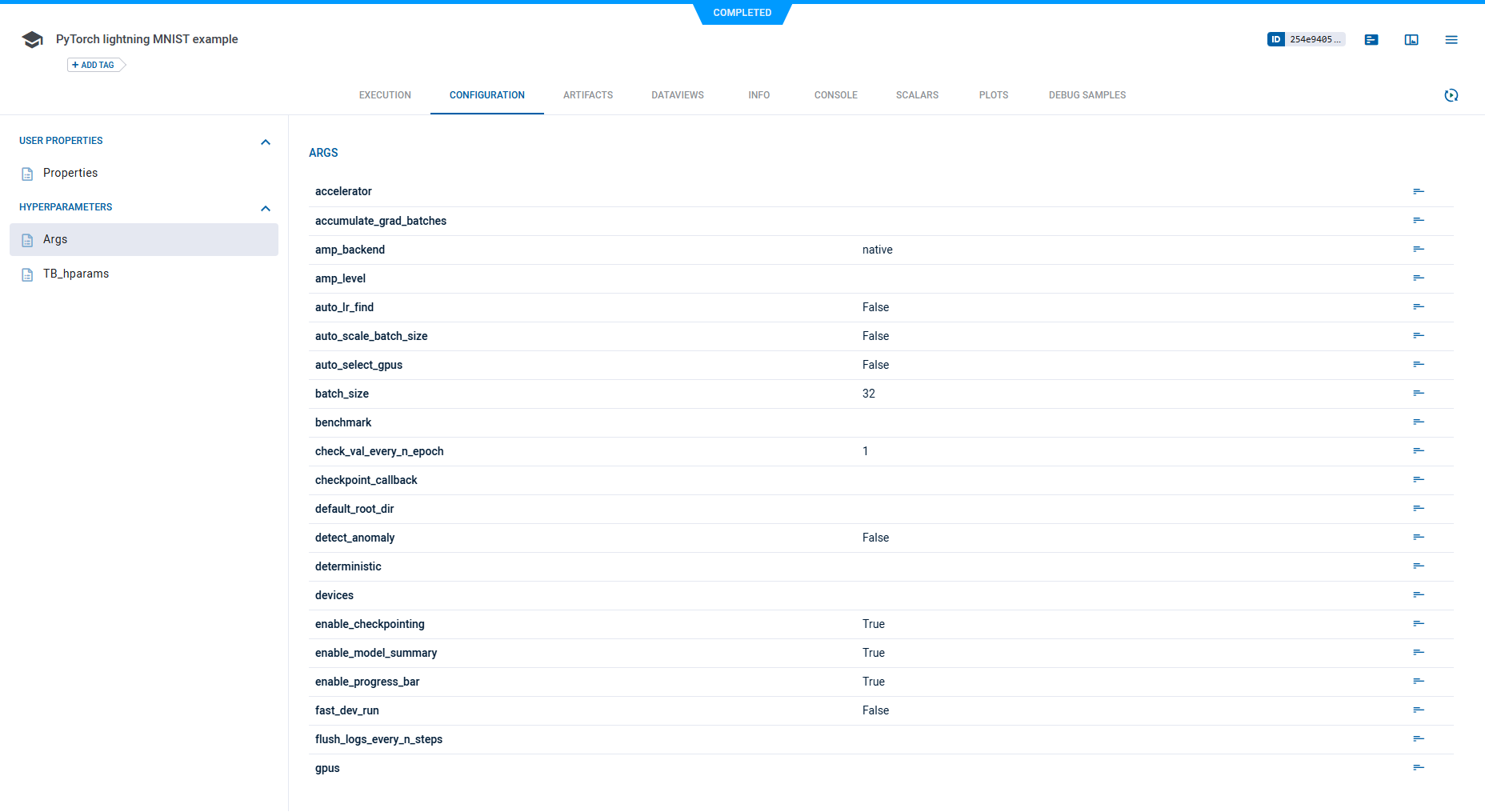Click the description icon for enable_checkpointing row
The image size is (1485, 812).
[x=1419, y=623]
